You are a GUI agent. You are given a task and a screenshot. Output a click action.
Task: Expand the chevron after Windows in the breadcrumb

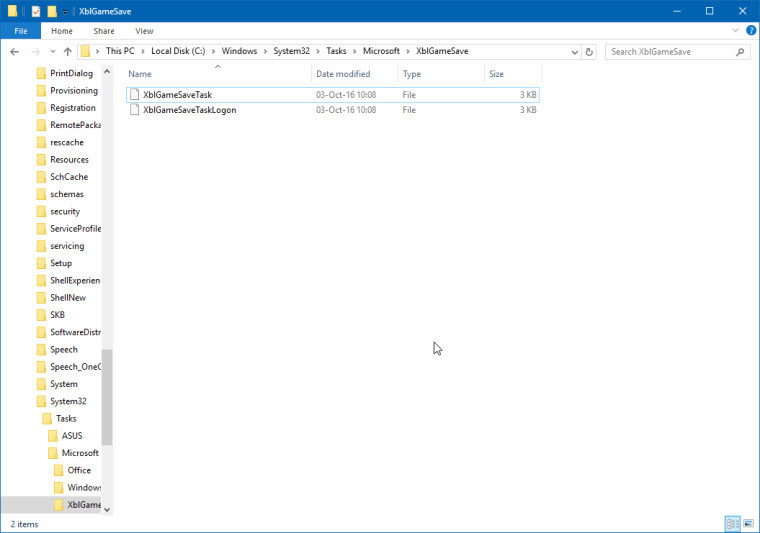(265, 51)
